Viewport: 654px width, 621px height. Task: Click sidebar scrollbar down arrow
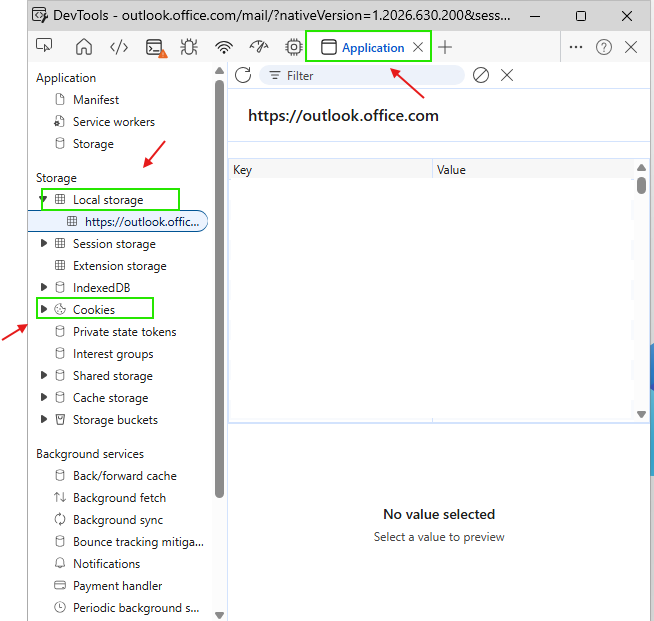coord(219,615)
